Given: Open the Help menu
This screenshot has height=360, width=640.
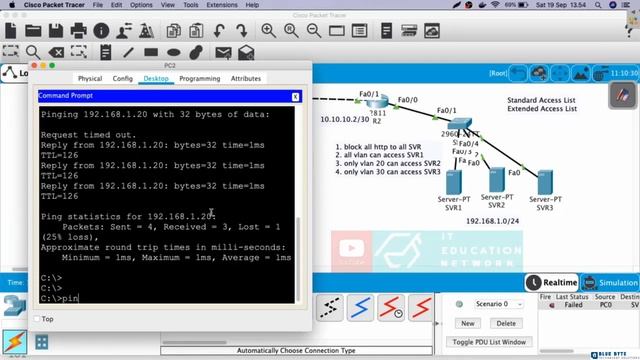Looking at the screenshot, I should 252,5.
